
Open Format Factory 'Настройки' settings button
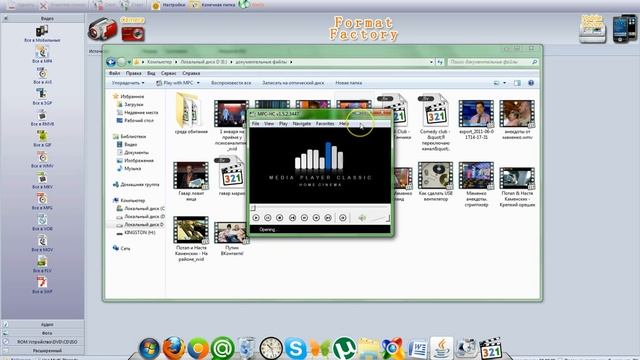168,5
